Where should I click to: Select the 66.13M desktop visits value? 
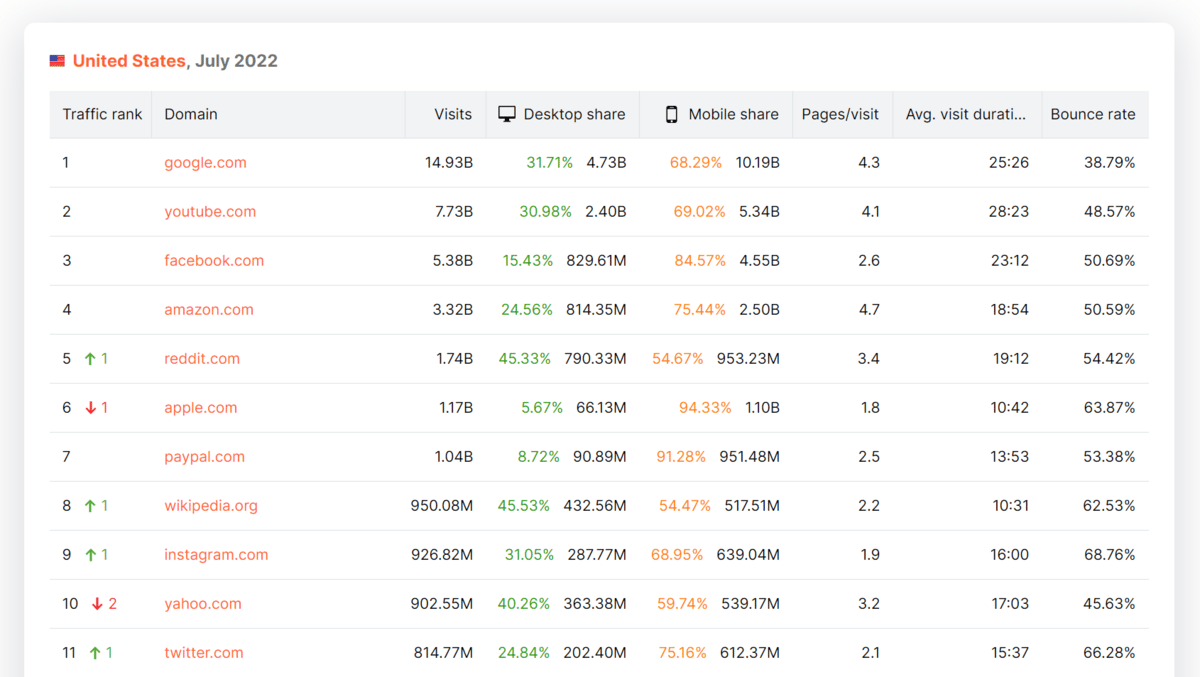click(601, 407)
